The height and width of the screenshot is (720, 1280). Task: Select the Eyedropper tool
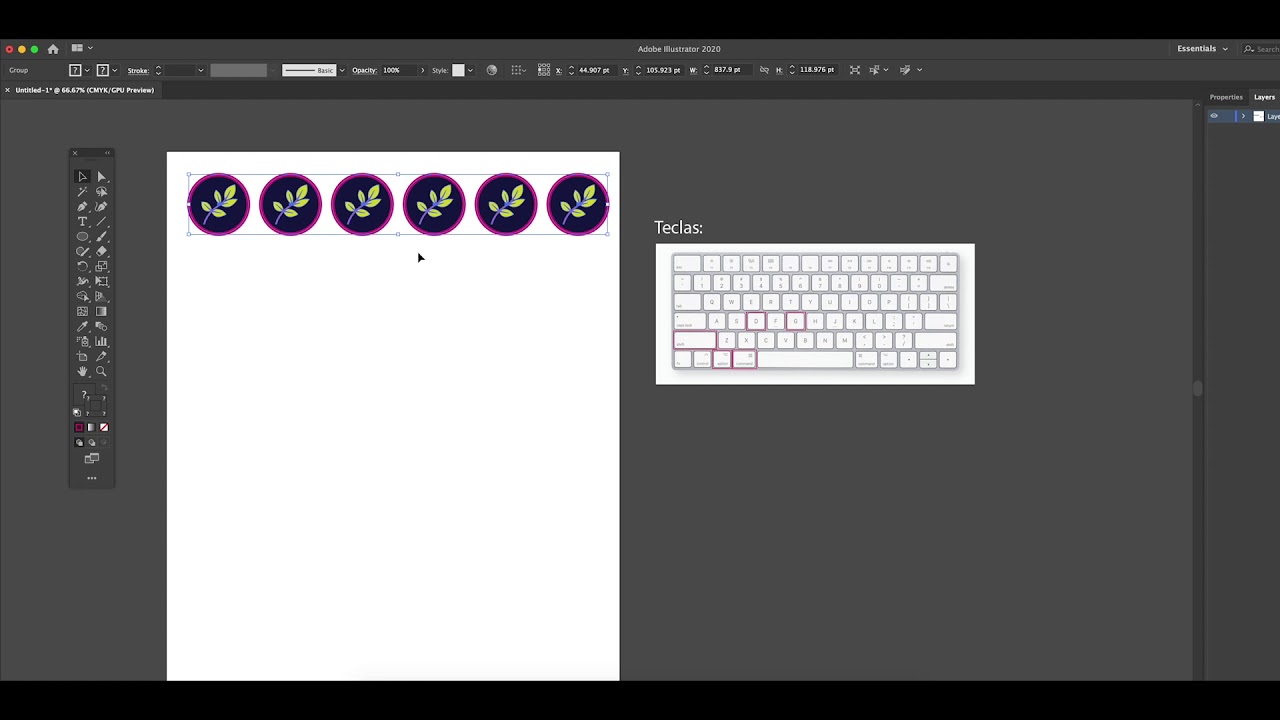[x=82, y=326]
